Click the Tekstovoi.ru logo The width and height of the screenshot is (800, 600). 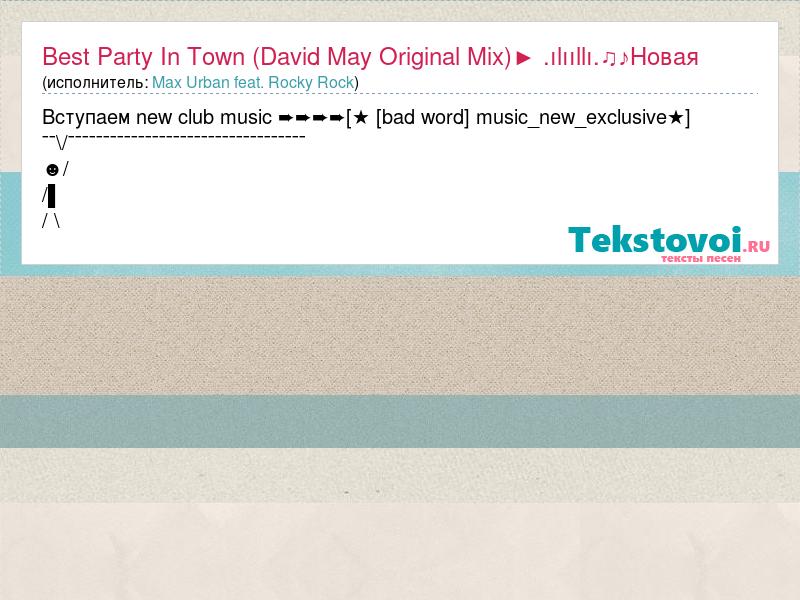point(669,244)
